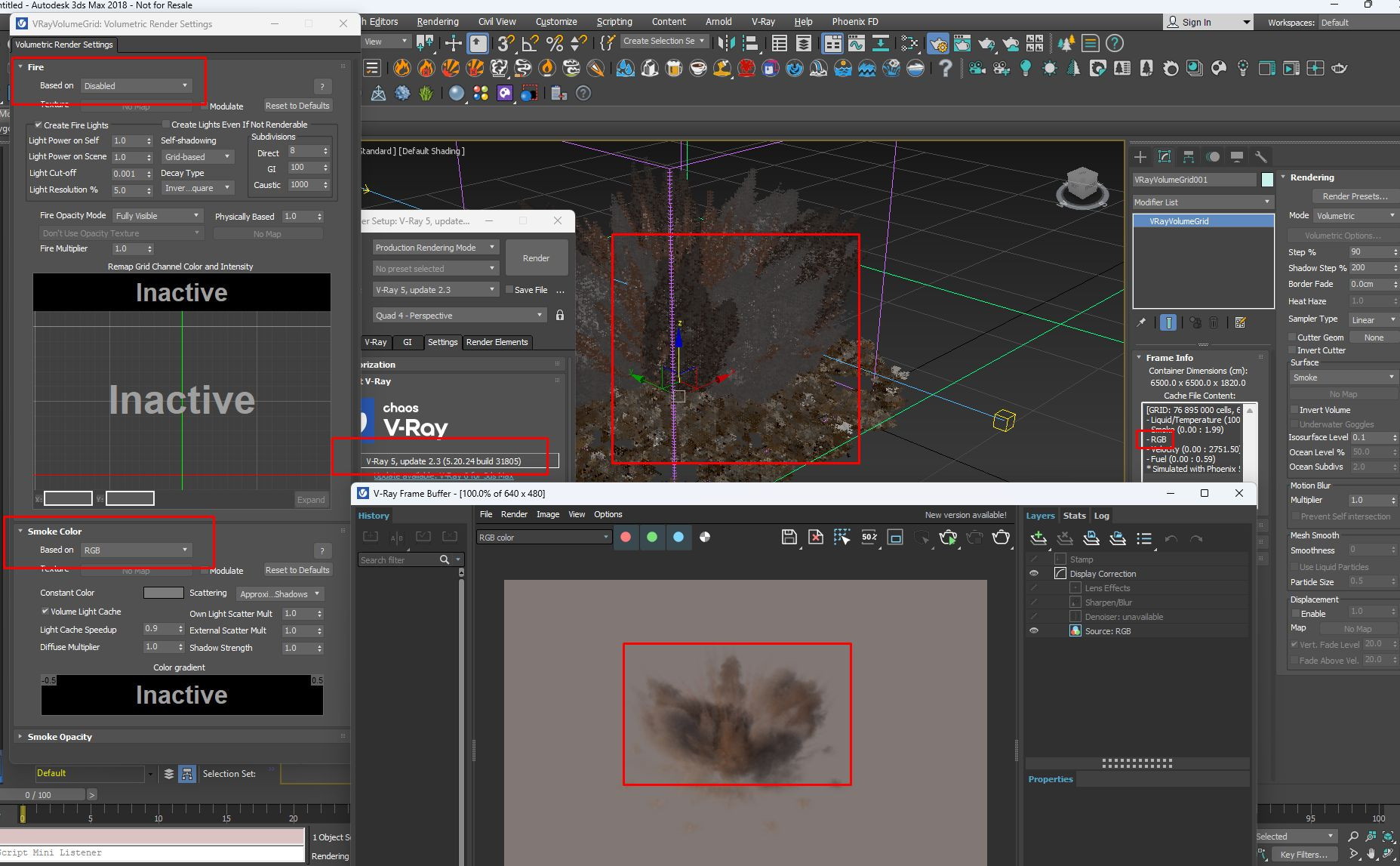Click the Render Presets button
Viewport: 1400px width, 866px height.
pyautogui.click(x=1355, y=196)
